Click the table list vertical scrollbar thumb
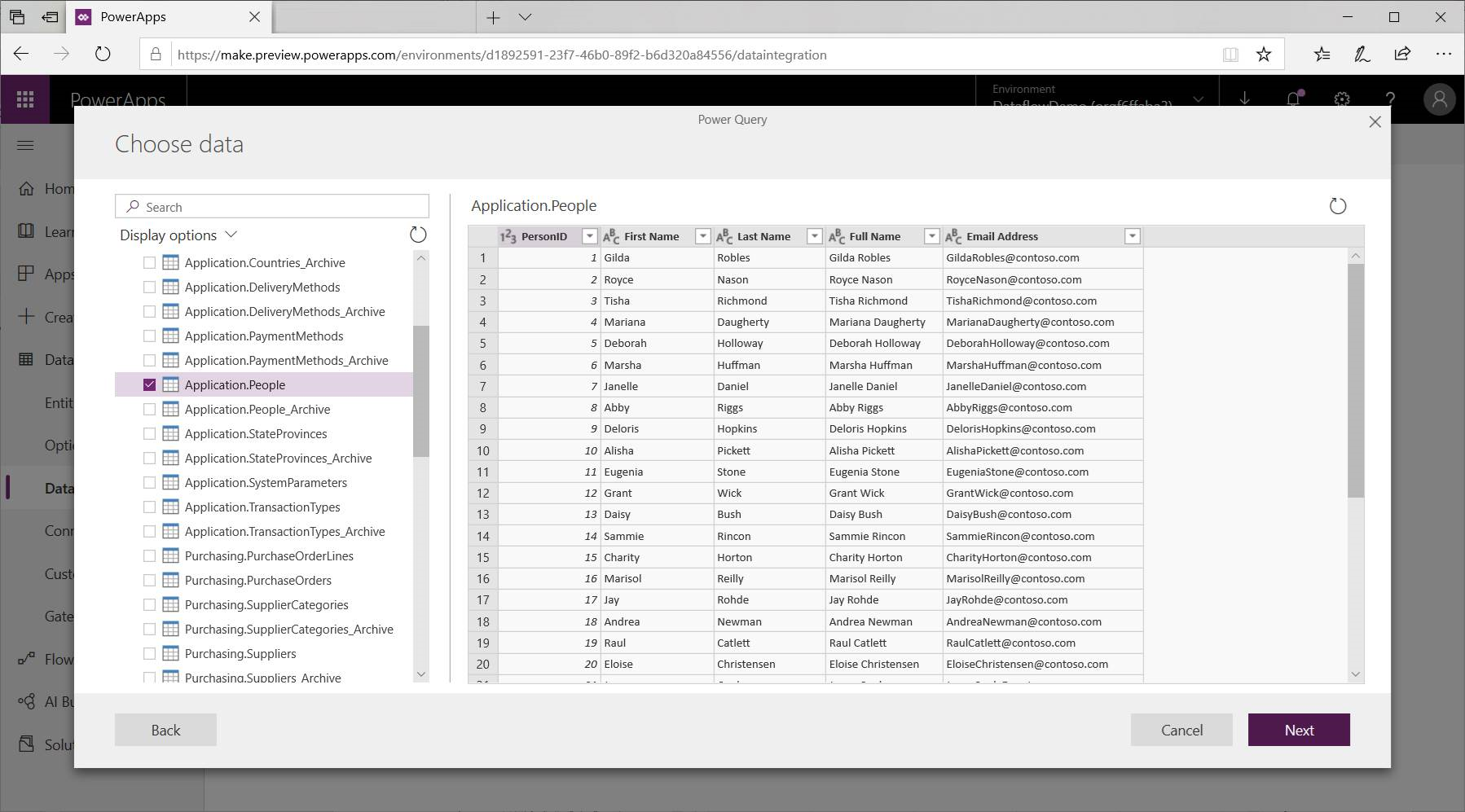Viewport: 1465px width, 812px height. pyautogui.click(x=421, y=391)
